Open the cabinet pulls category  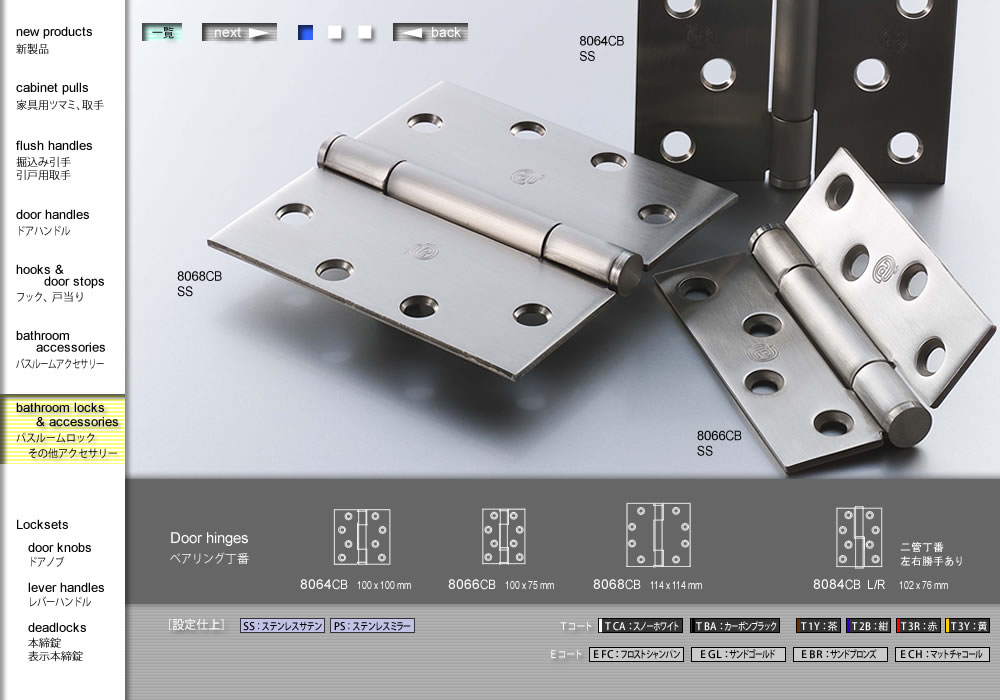click(x=58, y=96)
